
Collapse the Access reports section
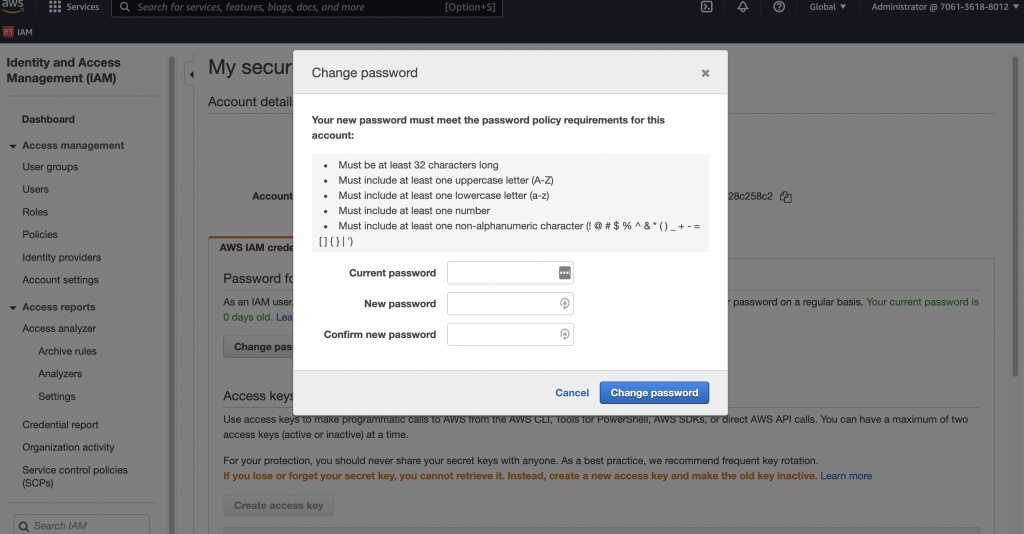coord(13,308)
